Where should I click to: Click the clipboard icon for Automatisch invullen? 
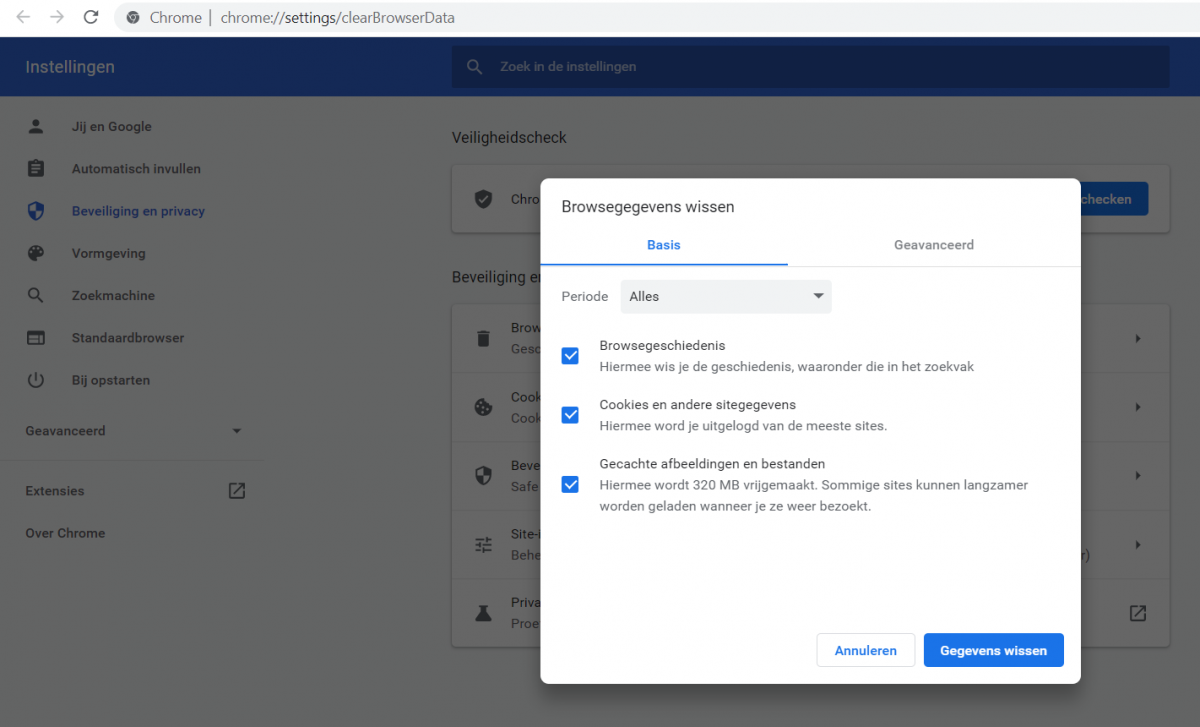point(36,169)
